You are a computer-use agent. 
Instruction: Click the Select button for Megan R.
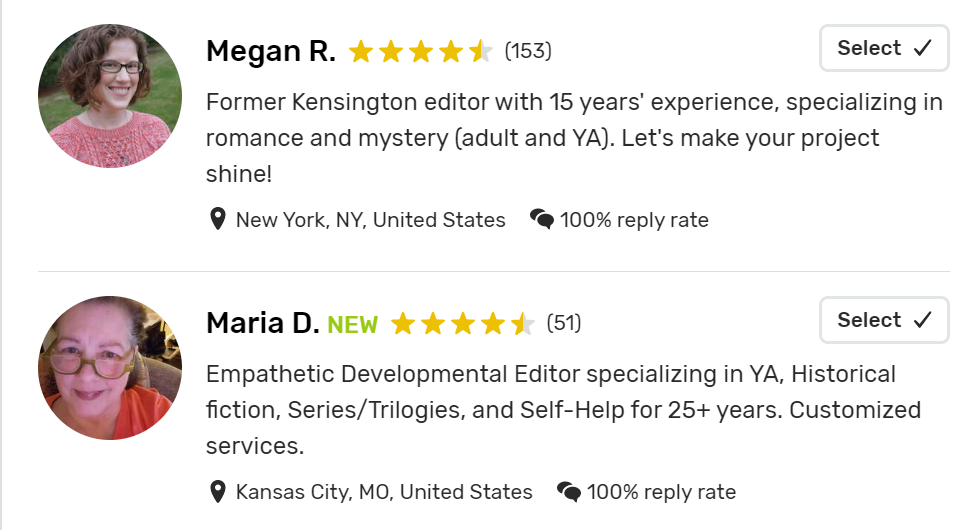(884, 48)
